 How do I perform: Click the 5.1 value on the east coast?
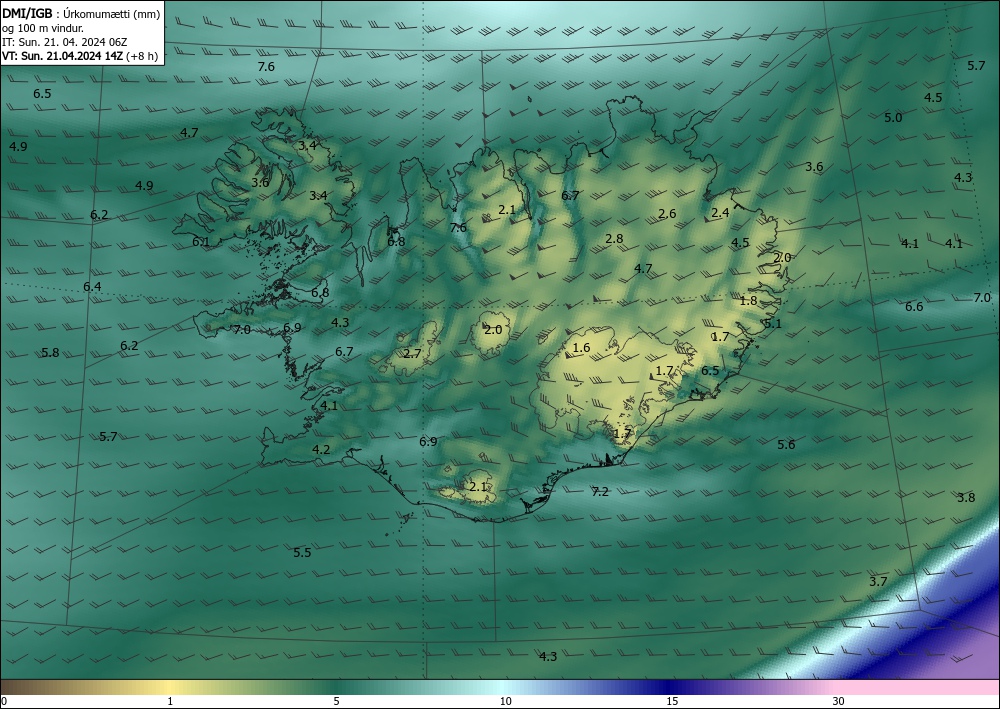(x=773, y=323)
